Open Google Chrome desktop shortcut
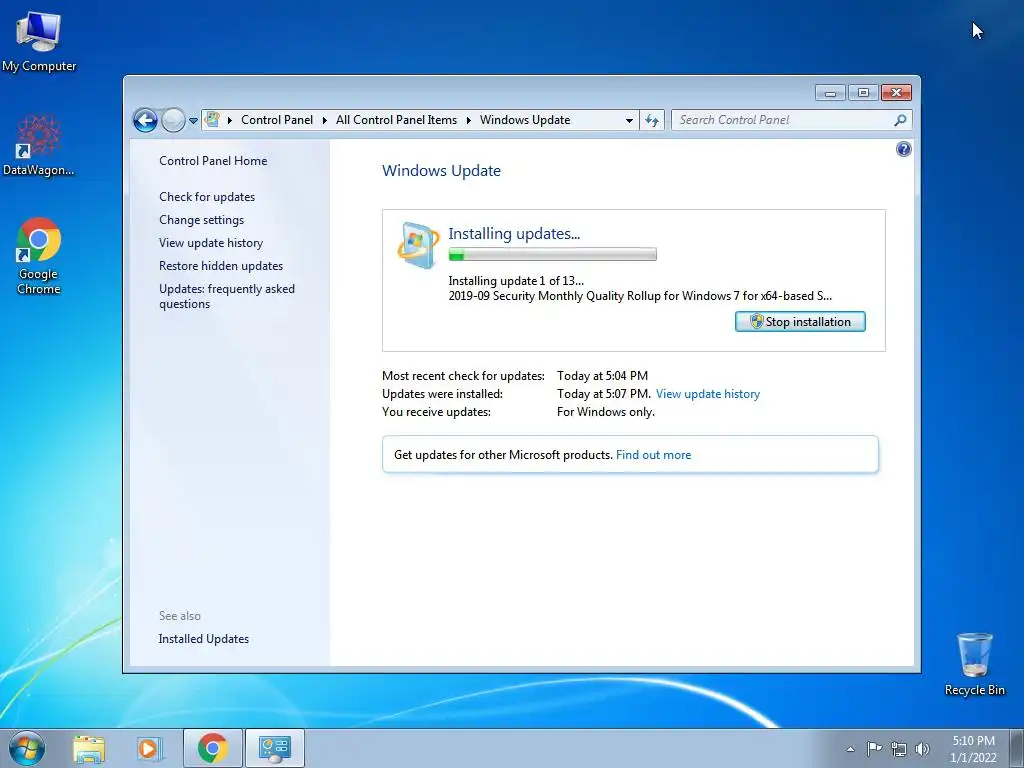This screenshot has width=1024, height=768. [39, 255]
